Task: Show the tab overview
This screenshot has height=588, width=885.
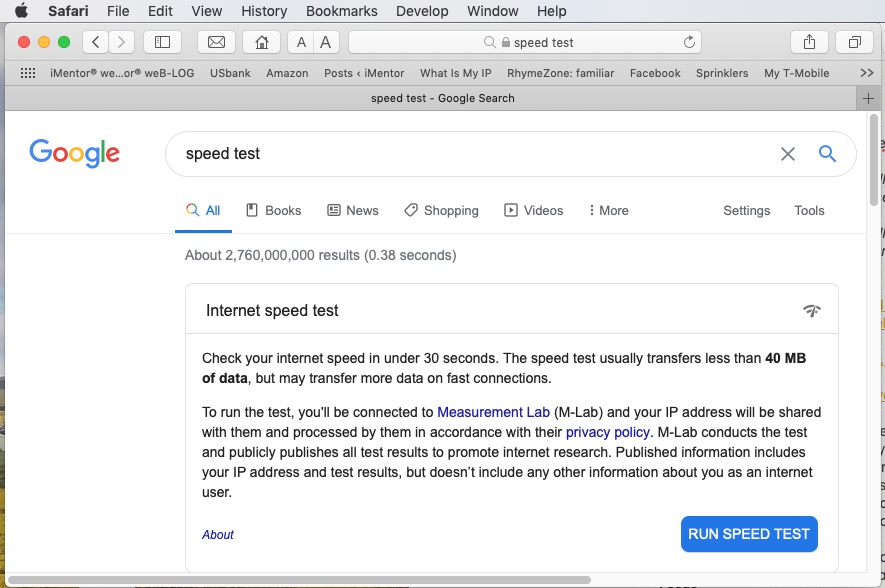Action: click(855, 42)
